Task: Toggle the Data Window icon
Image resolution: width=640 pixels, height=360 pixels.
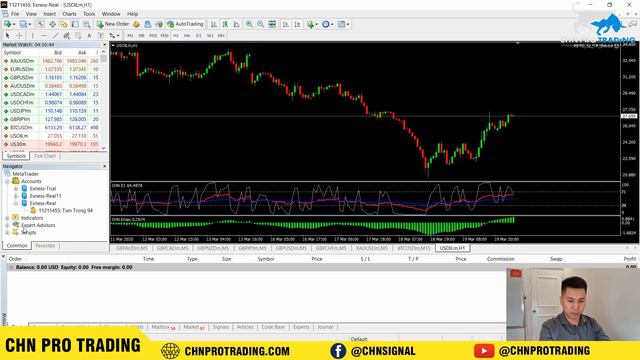Action: tap(53, 24)
